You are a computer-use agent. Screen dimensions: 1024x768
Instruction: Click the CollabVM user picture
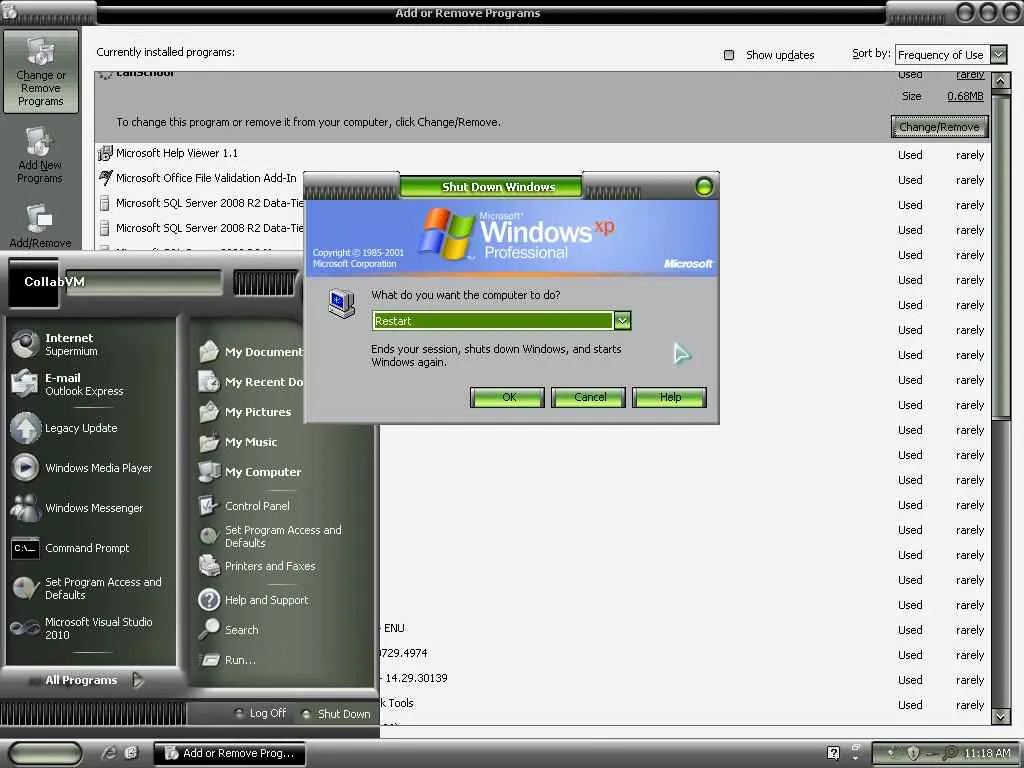click(33, 282)
